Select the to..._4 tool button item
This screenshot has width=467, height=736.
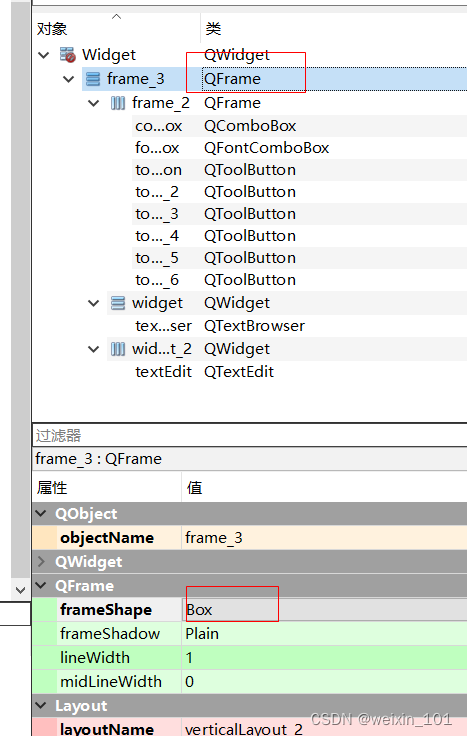point(157,236)
